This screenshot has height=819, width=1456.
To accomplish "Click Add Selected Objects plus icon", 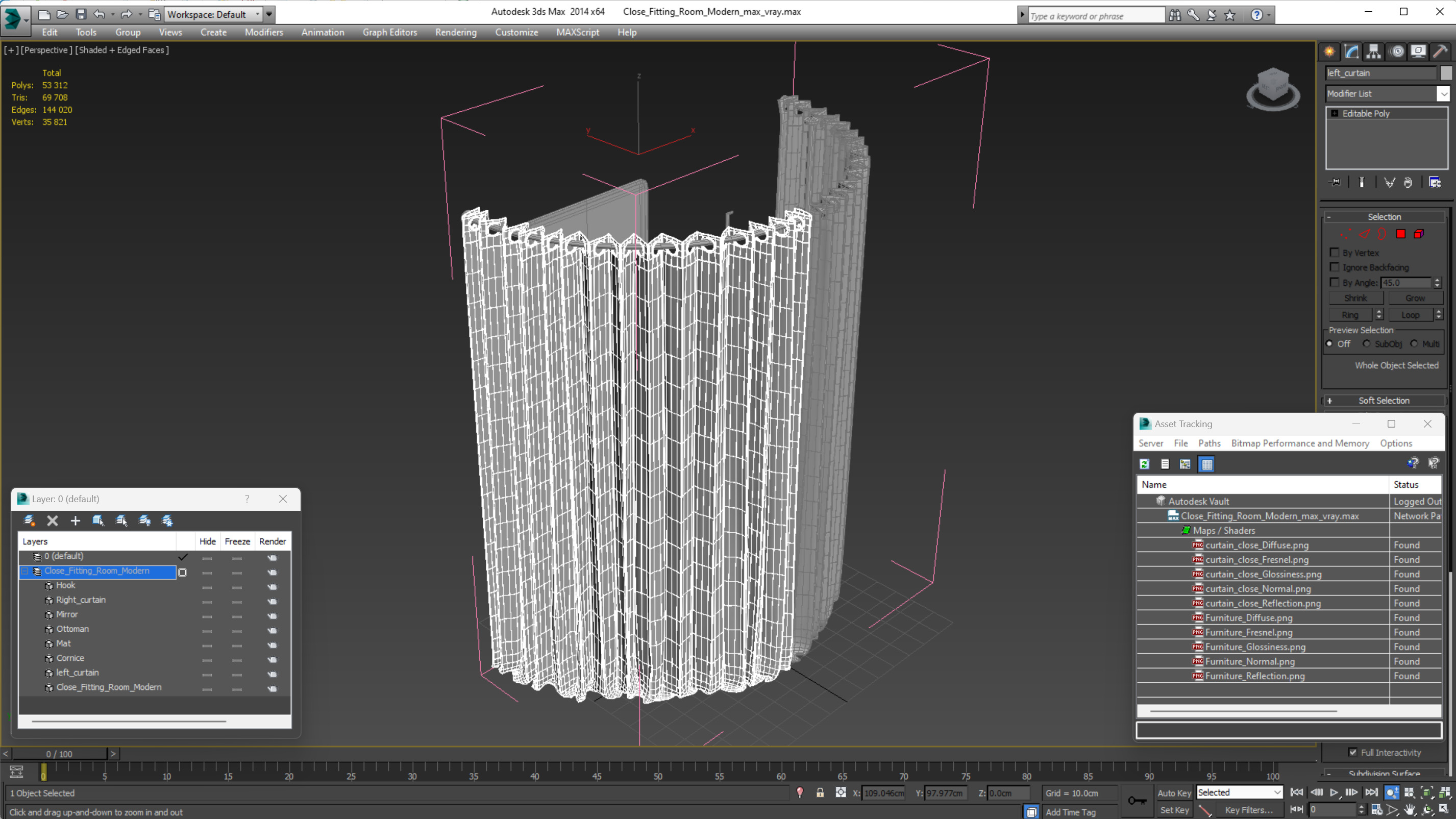I will pyautogui.click(x=75, y=520).
